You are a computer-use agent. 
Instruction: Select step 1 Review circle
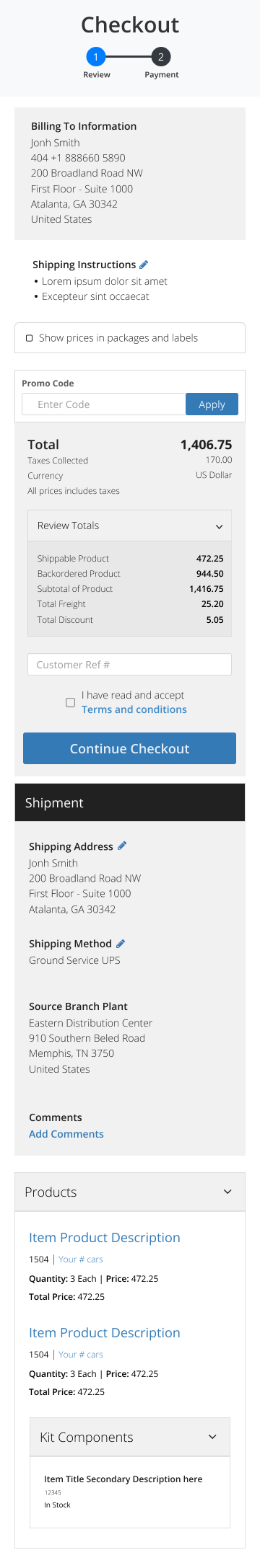(x=96, y=56)
